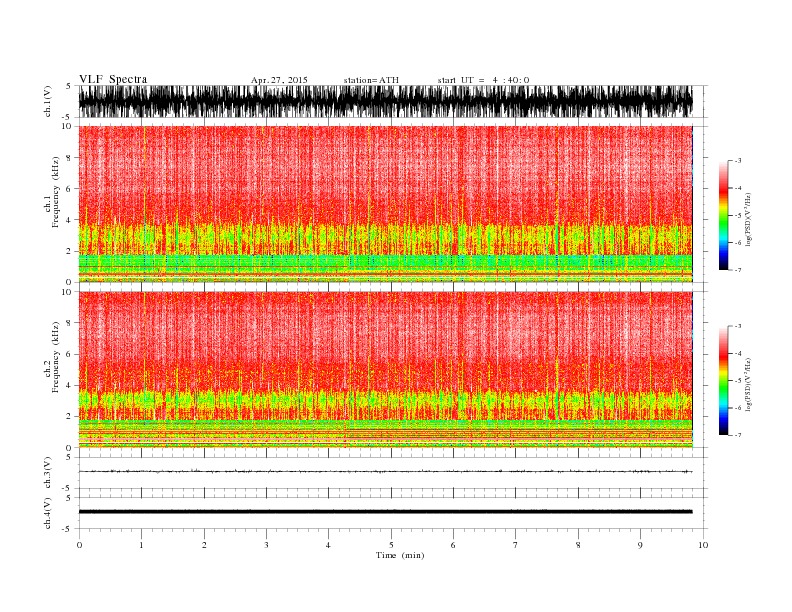The height and width of the screenshot is (612, 792).
Task: Click the log(PSD) label beside ch.2 color bar
Action: click(749, 385)
